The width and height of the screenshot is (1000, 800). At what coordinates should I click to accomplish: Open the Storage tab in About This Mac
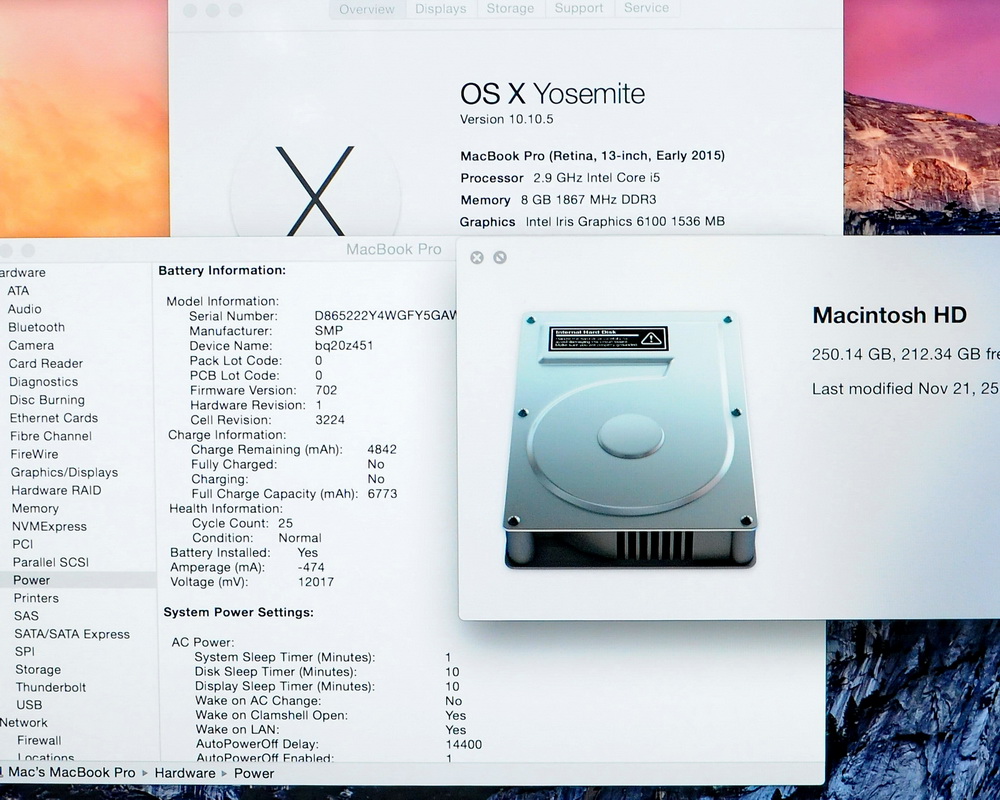coord(510,8)
